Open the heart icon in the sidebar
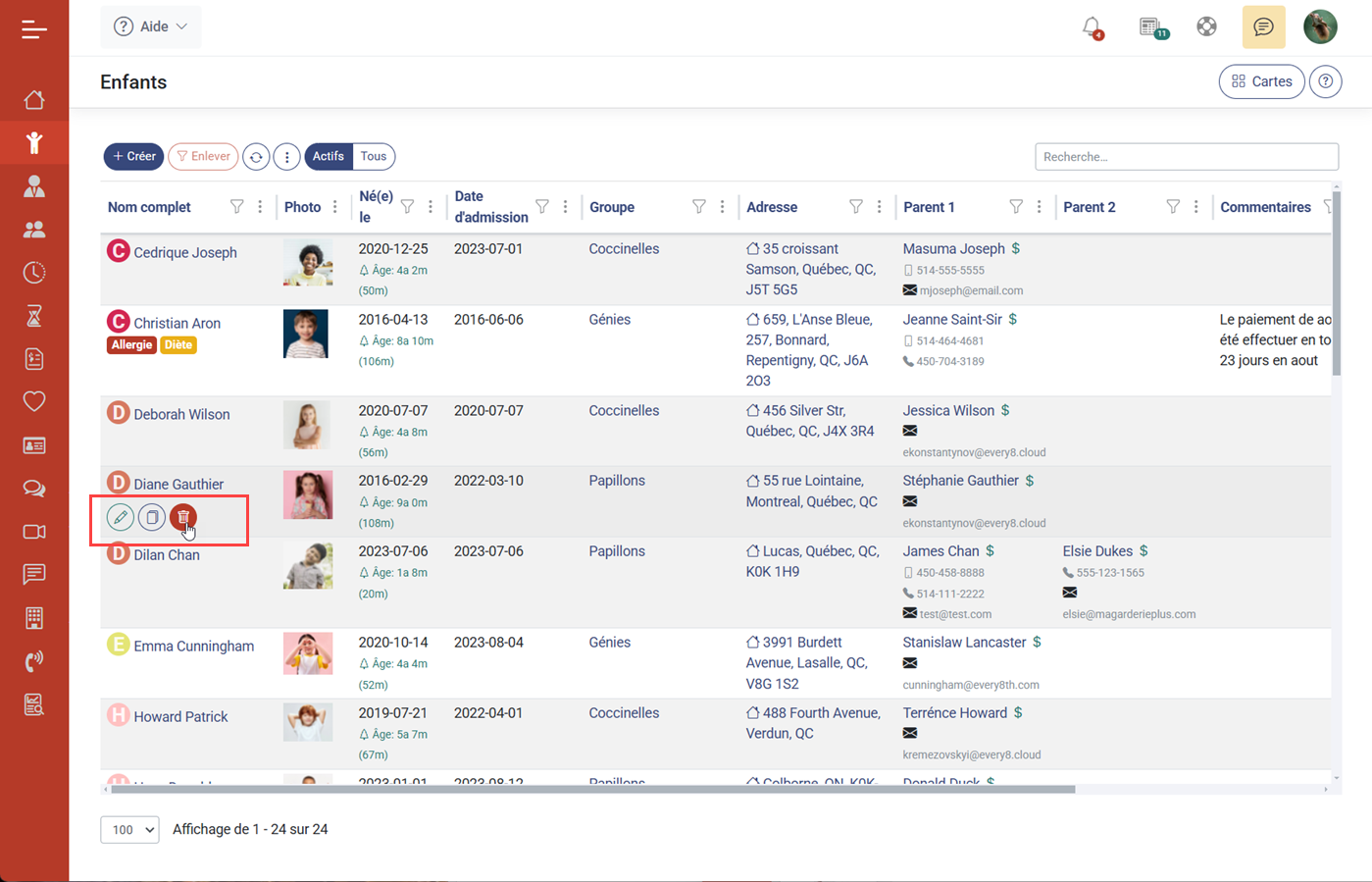Screen dimensions: 1372x882 point(34,401)
